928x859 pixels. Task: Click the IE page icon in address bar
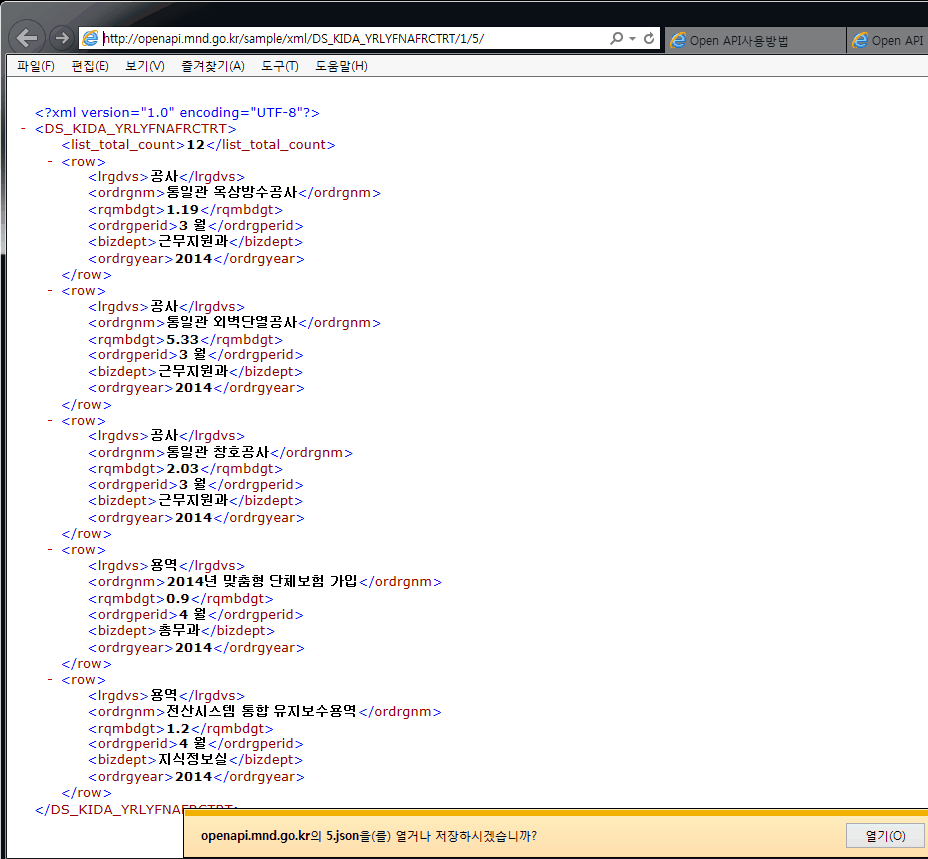tap(91, 38)
